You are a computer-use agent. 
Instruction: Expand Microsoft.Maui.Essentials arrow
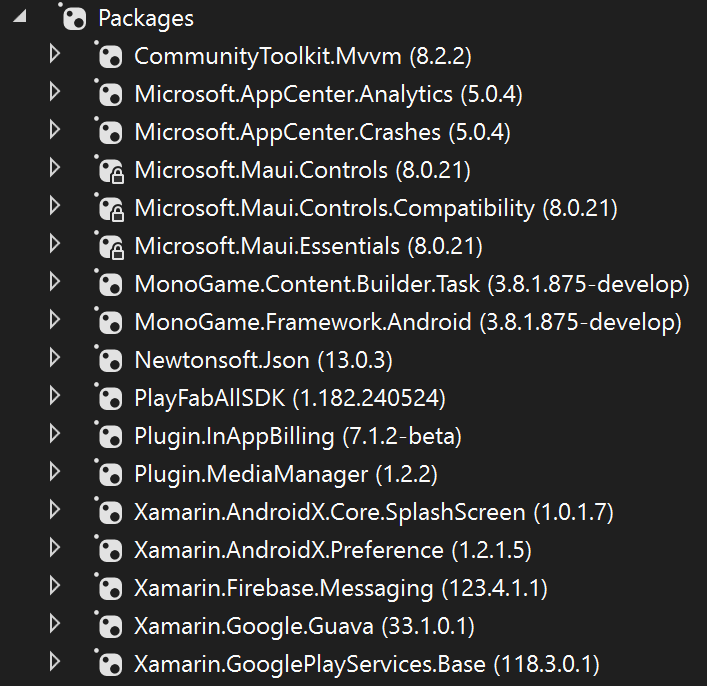[55, 244]
